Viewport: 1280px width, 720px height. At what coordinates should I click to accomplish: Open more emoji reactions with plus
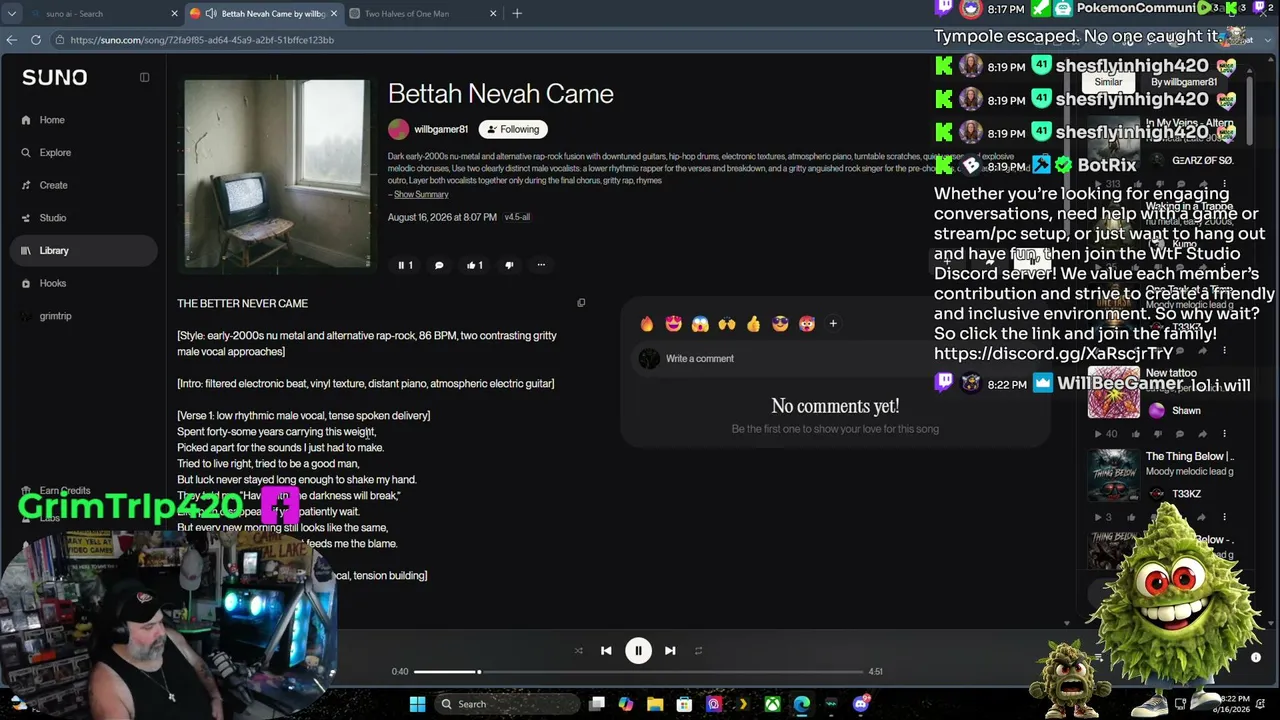833,323
